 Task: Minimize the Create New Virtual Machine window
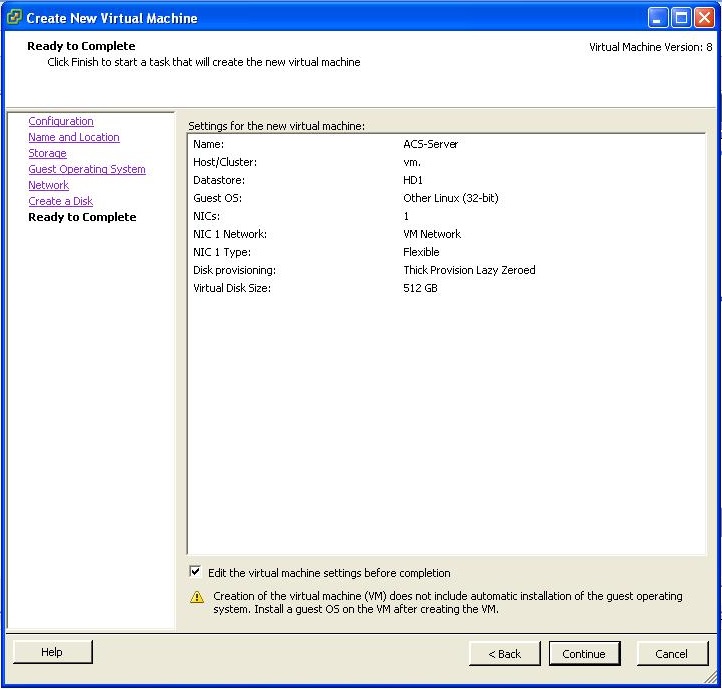[x=658, y=18]
